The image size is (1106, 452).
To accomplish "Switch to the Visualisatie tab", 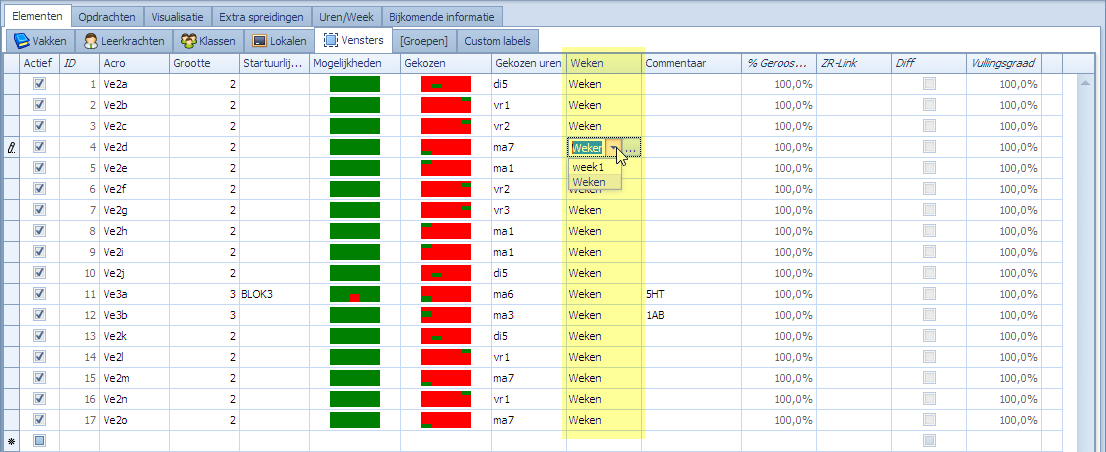I will (x=177, y=16).
